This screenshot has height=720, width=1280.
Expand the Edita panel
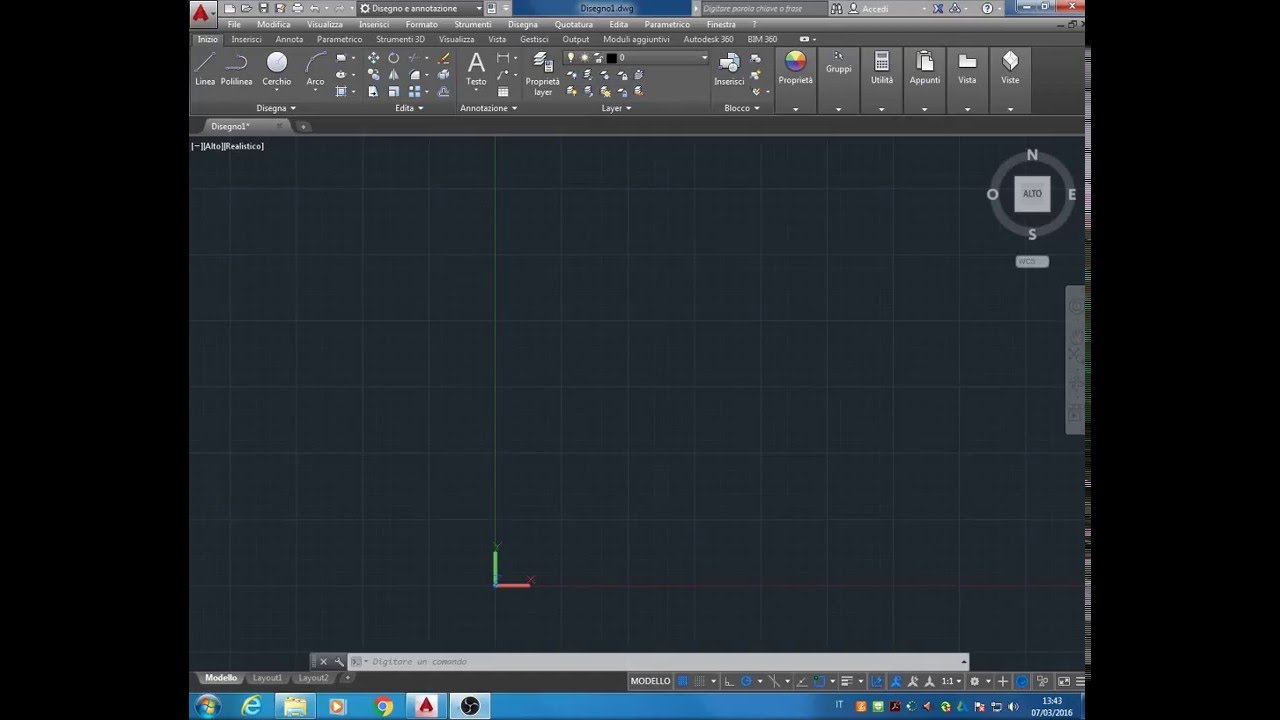[x=409, y=108]
